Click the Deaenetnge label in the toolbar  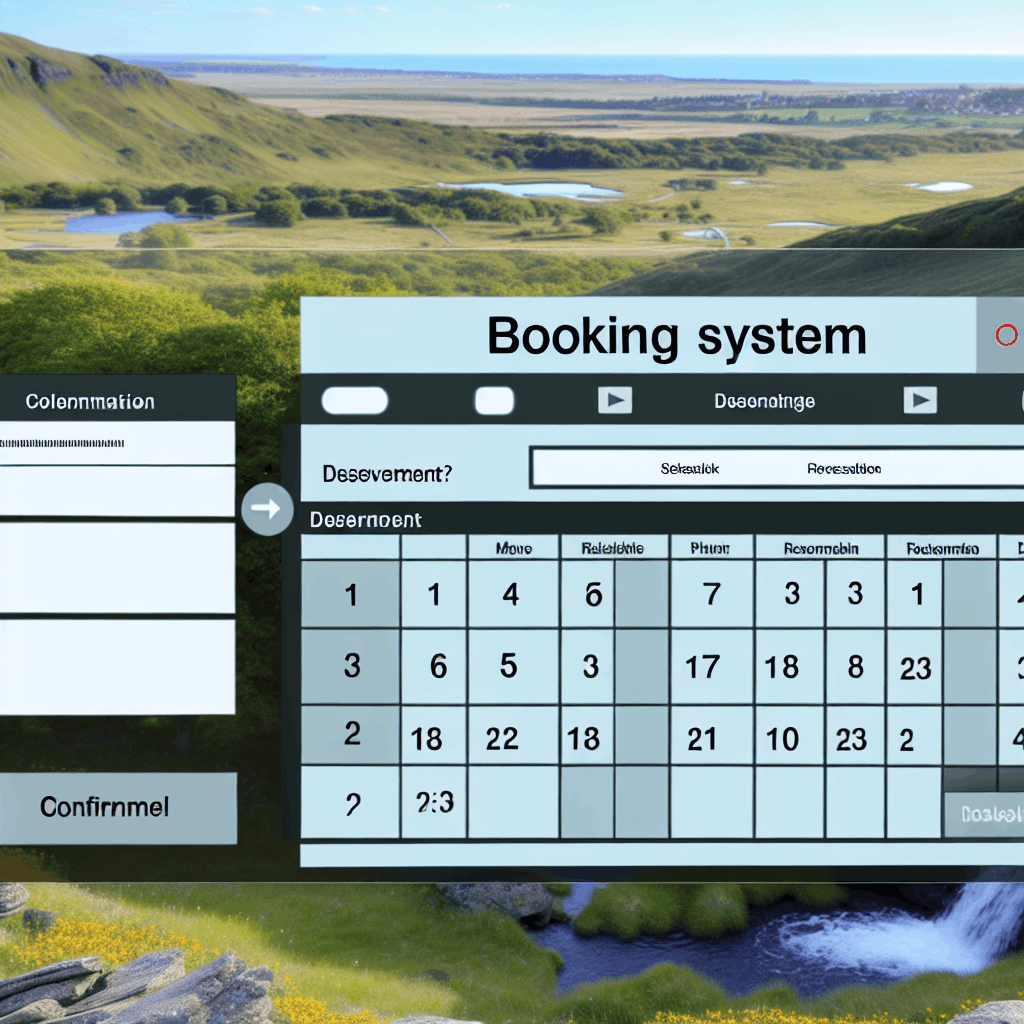coord(764,401)
